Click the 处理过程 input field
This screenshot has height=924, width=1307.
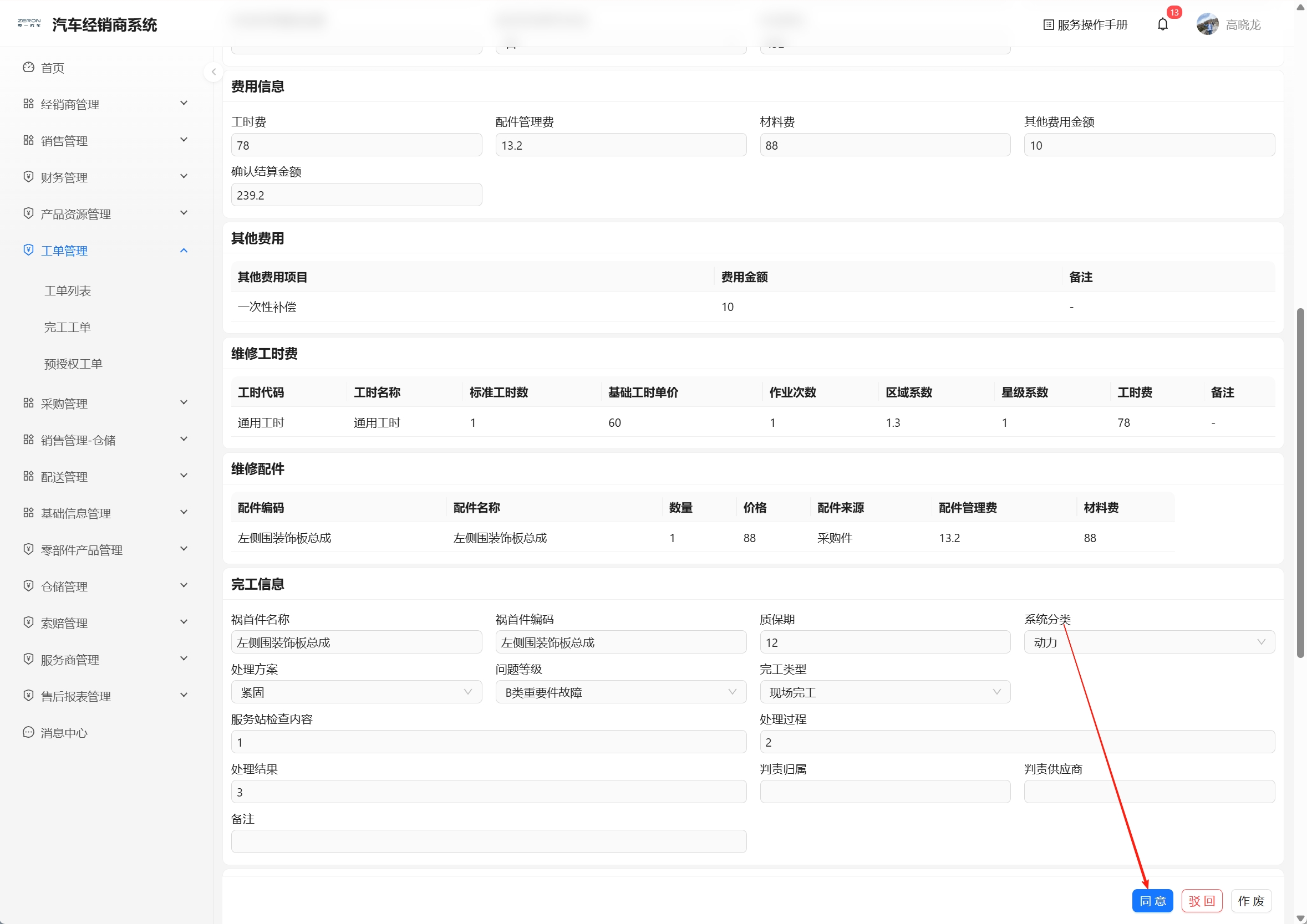1016,742
